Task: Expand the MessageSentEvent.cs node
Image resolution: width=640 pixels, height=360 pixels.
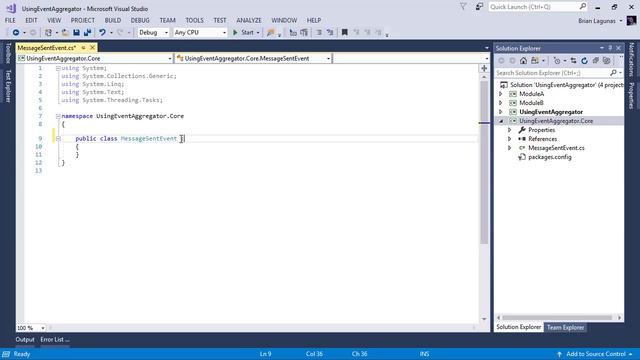Action: pos(509,148)
